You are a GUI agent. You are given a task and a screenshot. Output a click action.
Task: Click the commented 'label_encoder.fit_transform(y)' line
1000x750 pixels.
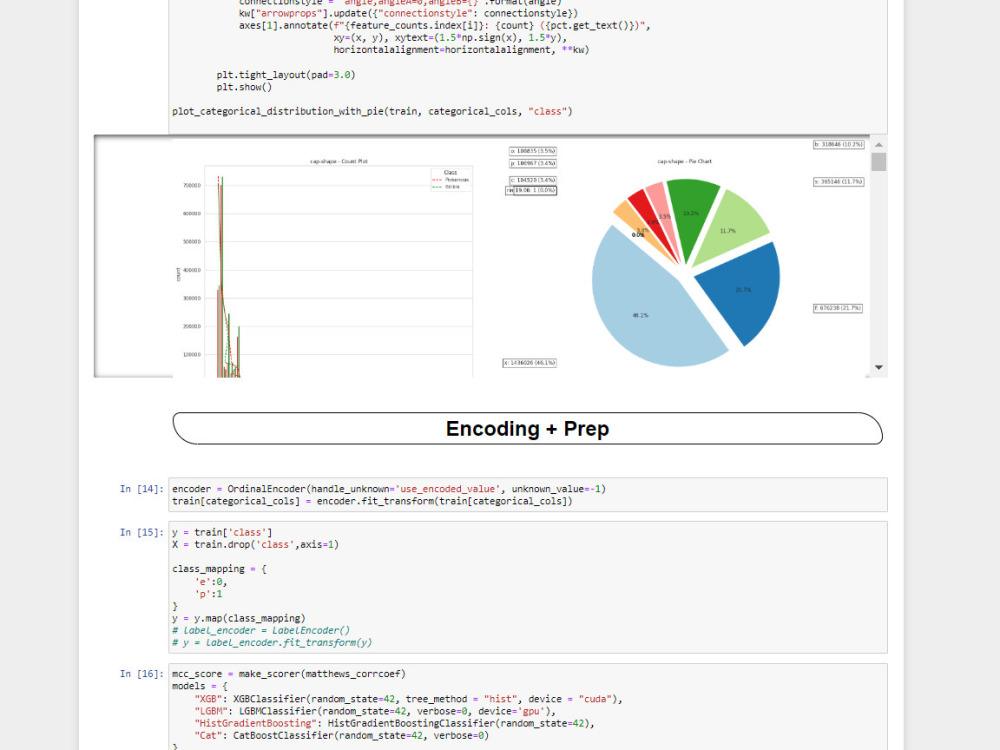pyautogui.click(x=272, y=643)
